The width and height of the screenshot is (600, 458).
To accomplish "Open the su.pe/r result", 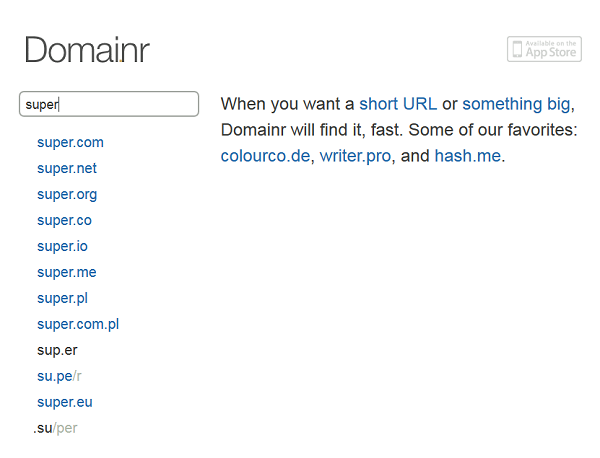I will (x=59, y=377).
